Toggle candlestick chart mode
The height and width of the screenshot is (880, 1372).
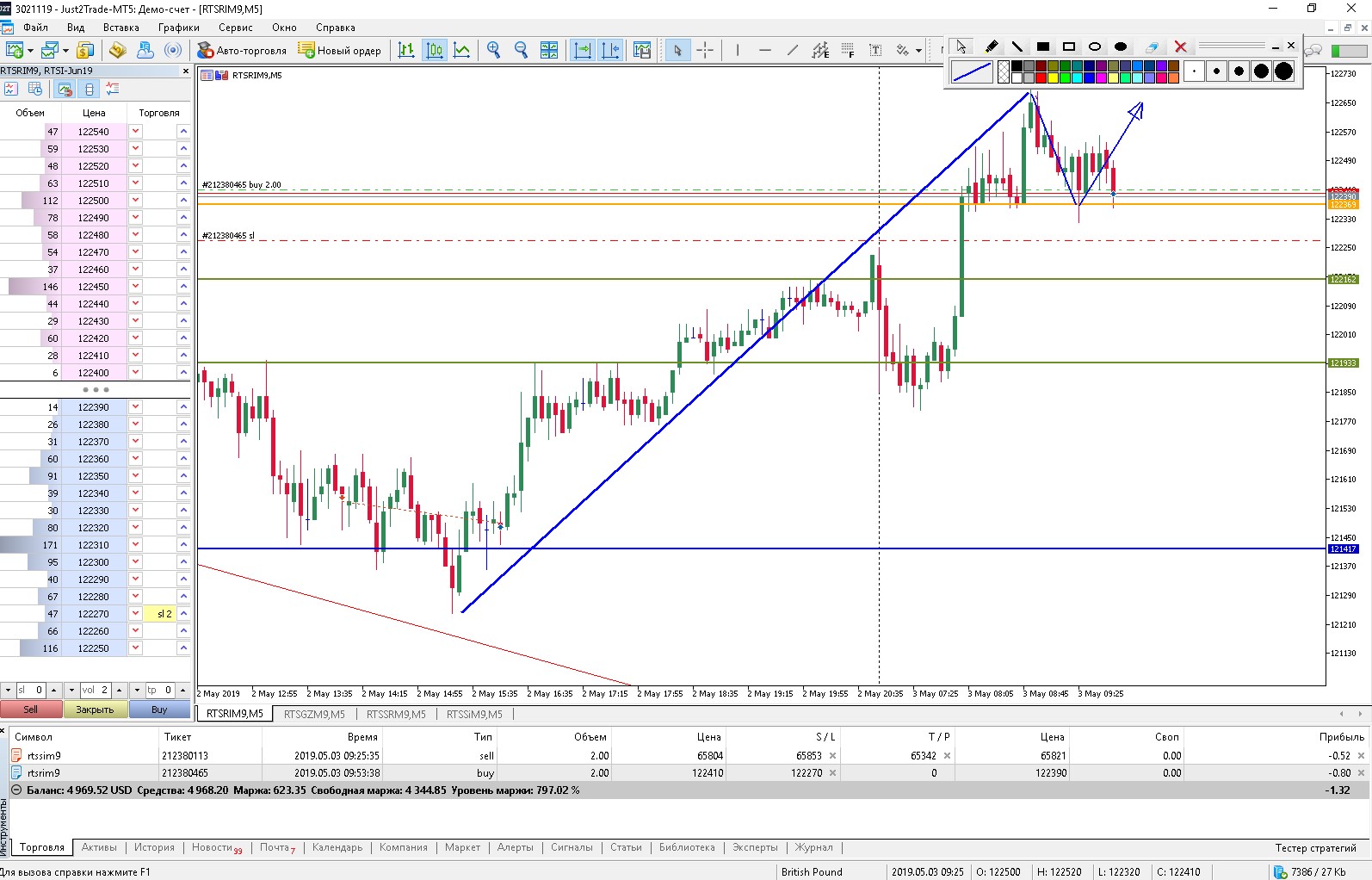click(435, 50)
